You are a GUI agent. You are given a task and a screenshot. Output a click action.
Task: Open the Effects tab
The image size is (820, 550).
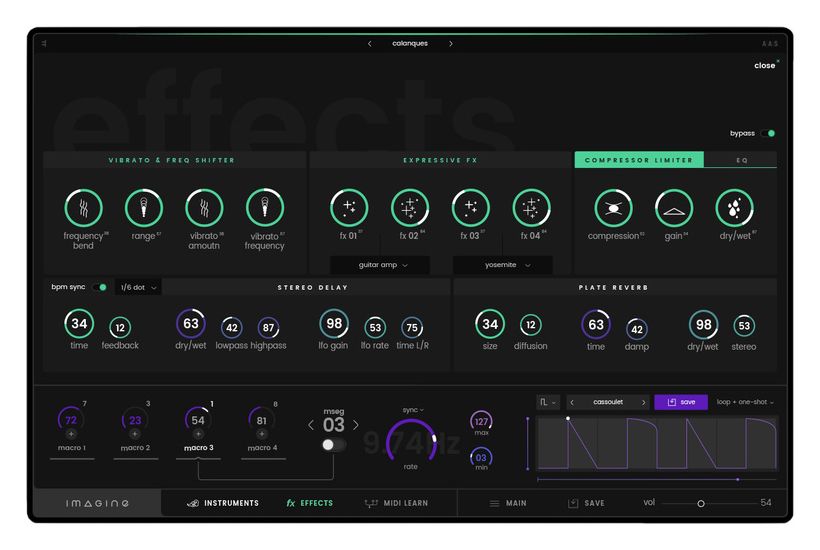(x=310, y=503)
